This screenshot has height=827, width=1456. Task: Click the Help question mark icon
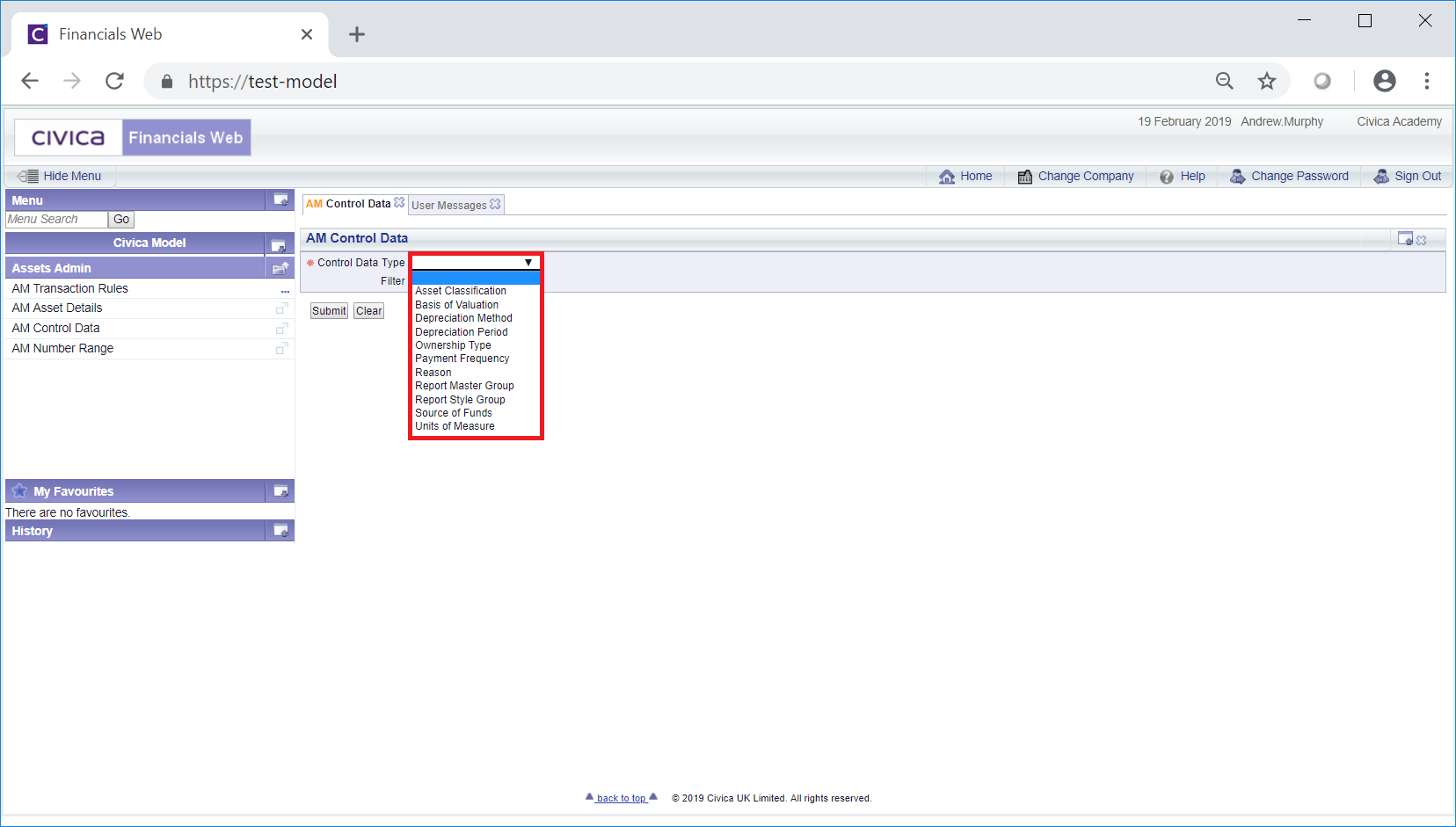[1167, 177]
